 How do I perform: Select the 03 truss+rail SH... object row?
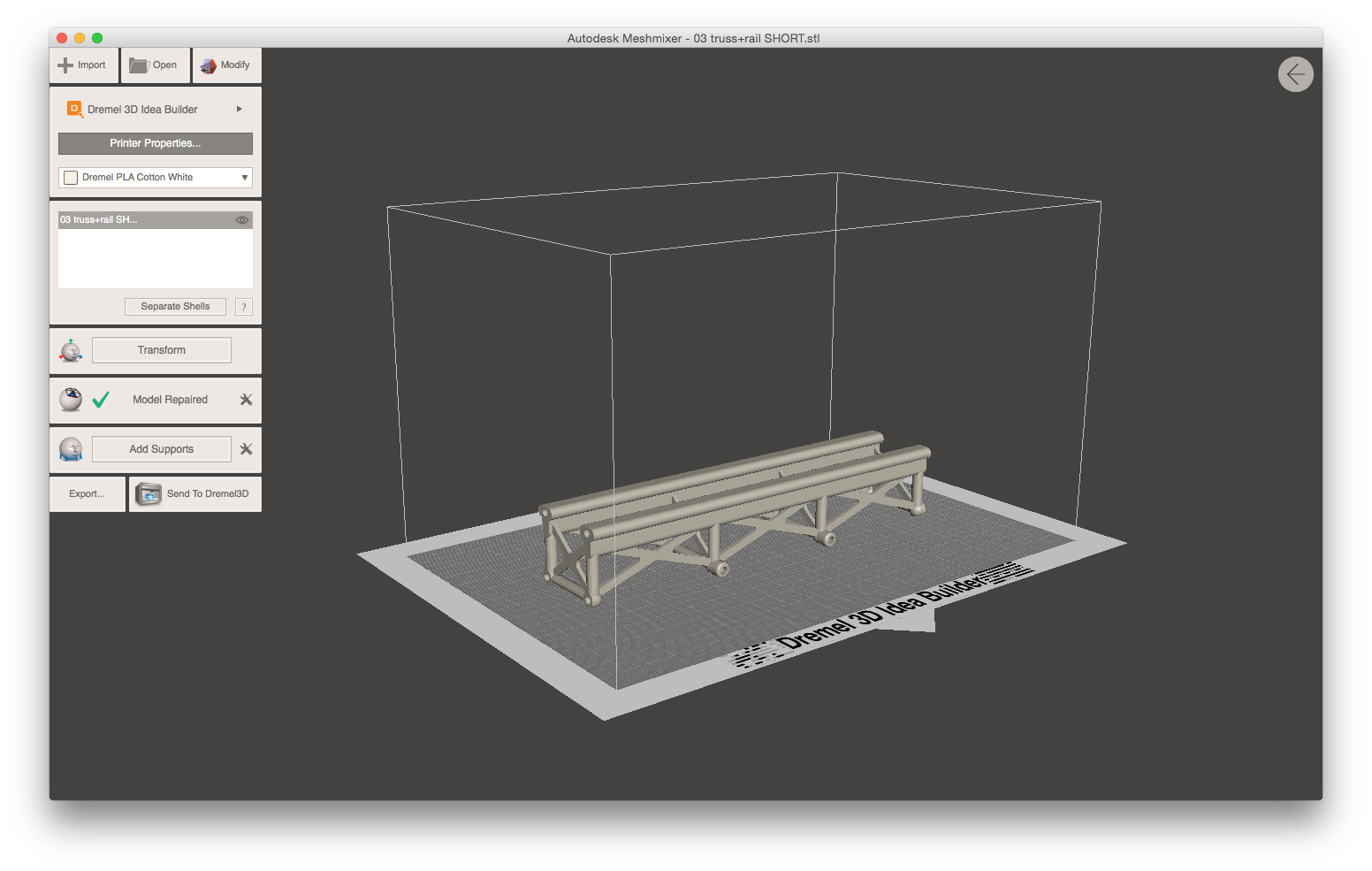click(x=156, y=219)
